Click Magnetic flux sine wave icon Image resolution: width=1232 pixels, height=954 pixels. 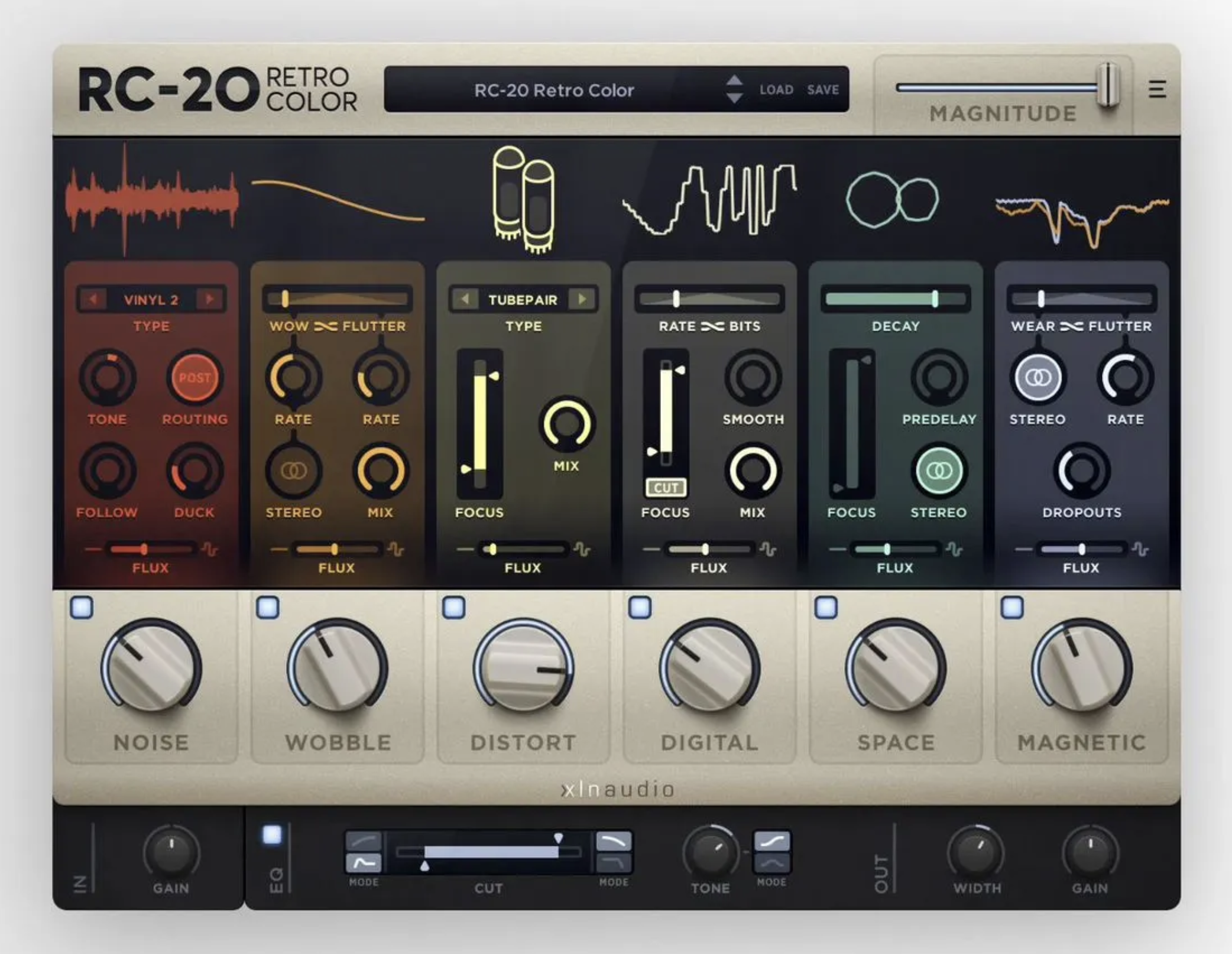(x=1140, y=549)
